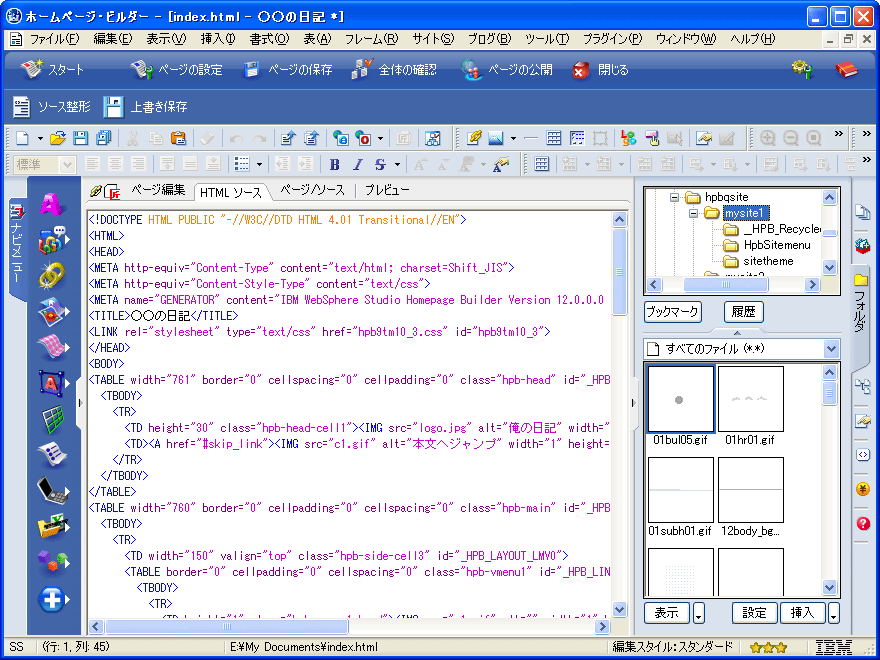Open dropdown arrow beside 表示 button
This screenshot has width=880, height=660.
pyautogui.click(x=699, y=613)
